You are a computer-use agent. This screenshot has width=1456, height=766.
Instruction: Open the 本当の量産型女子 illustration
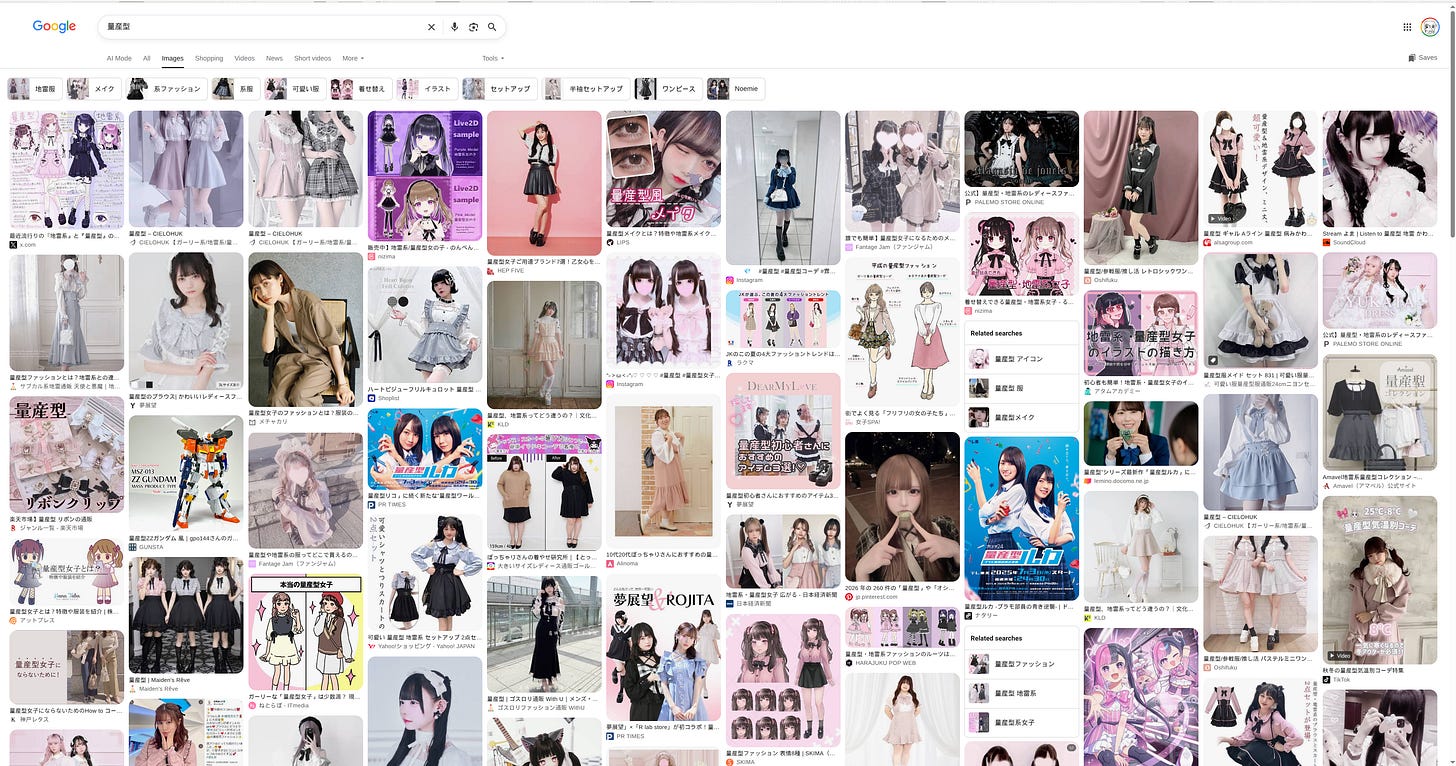point(305,634)
